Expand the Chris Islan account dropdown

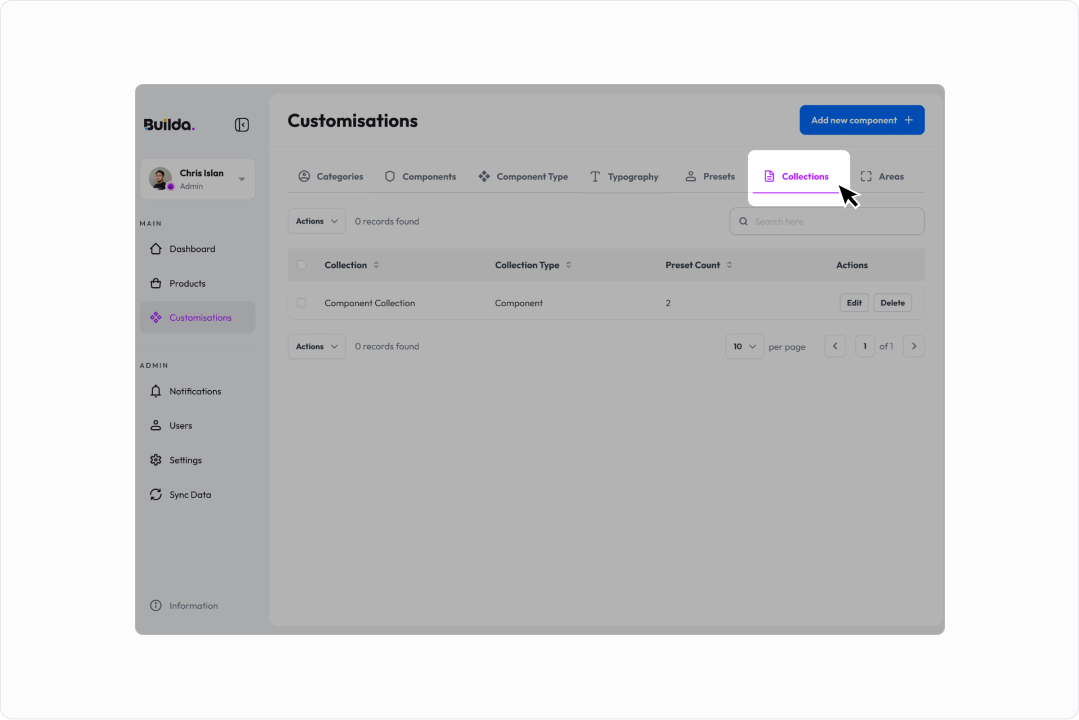click(x=242, y=179)
